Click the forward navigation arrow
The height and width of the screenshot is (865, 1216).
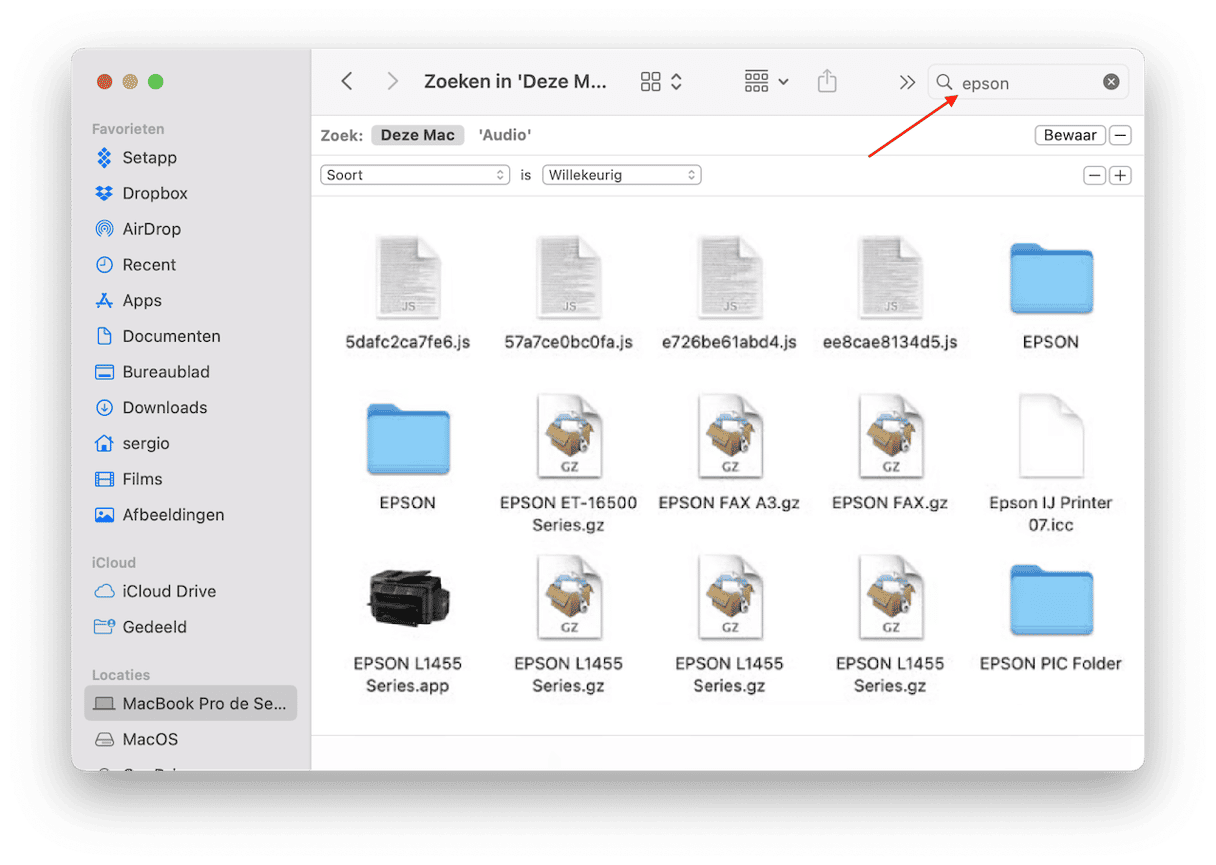point(393,82)
